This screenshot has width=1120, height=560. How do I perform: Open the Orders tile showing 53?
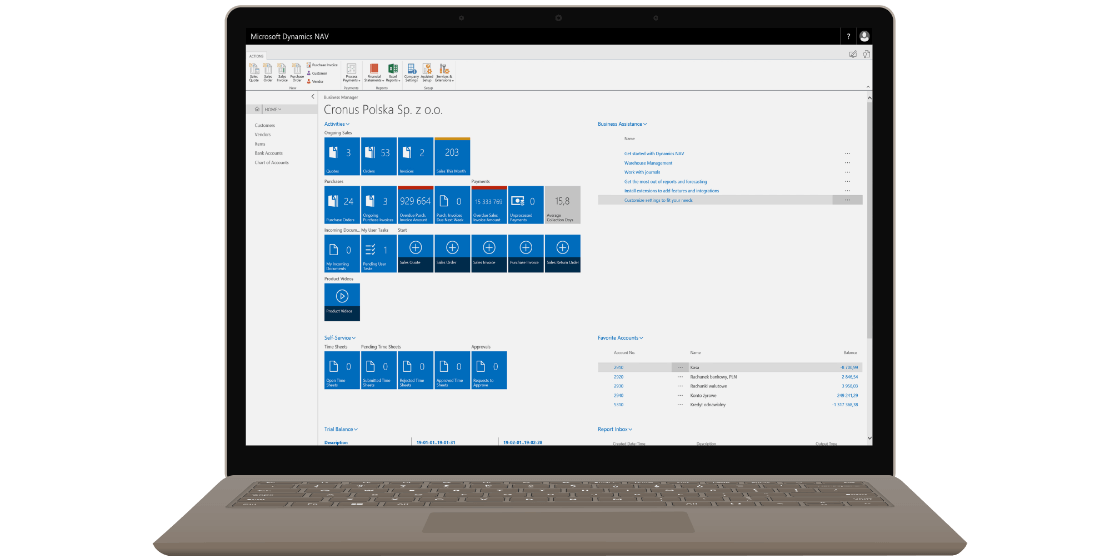click(x=379, y=156)
